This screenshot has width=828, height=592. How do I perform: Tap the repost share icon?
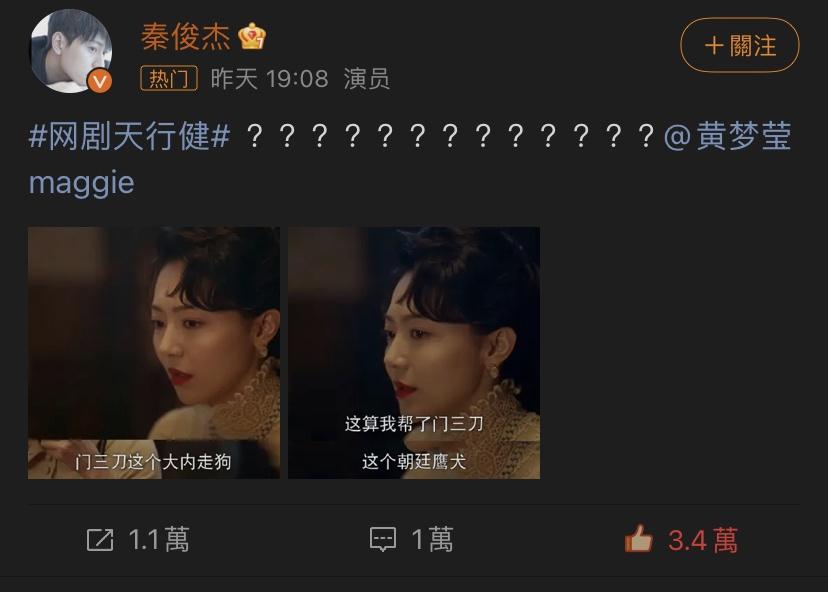coord(100,540)
